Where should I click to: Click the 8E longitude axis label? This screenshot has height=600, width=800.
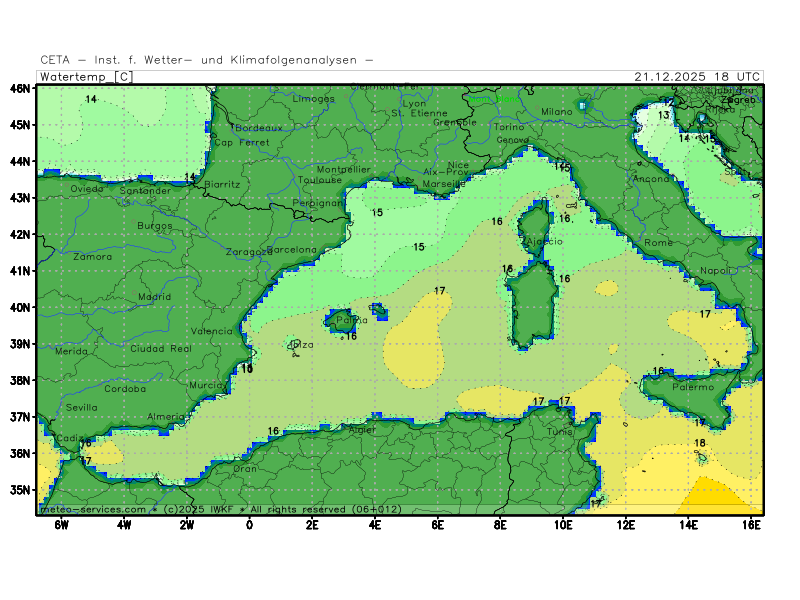pyautogui.click(x=500, y=524)
